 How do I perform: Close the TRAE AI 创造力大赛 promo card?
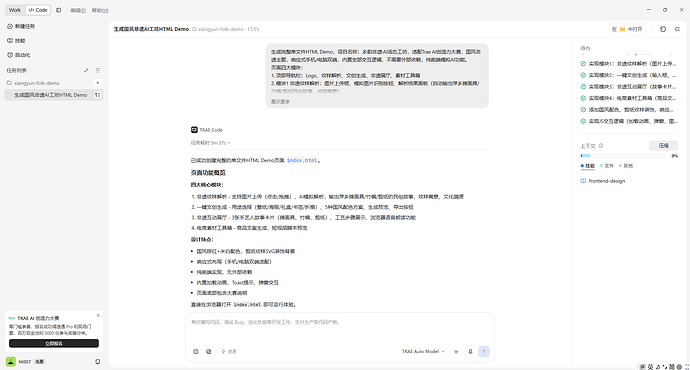point(98,315)
